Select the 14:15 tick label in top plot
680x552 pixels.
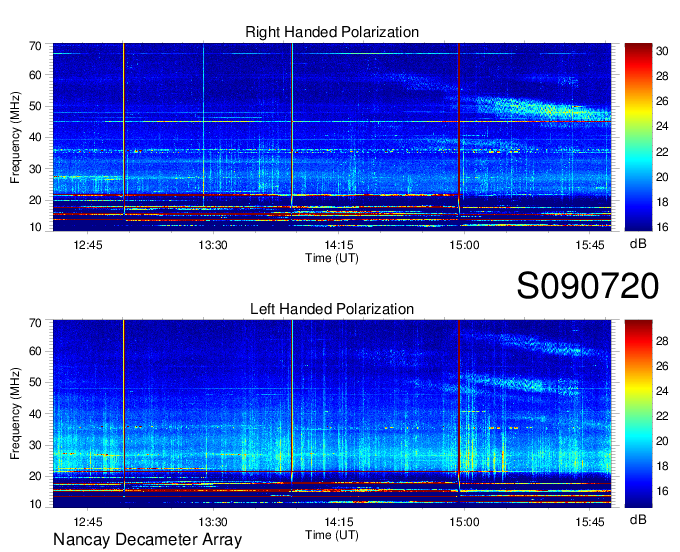339,245
